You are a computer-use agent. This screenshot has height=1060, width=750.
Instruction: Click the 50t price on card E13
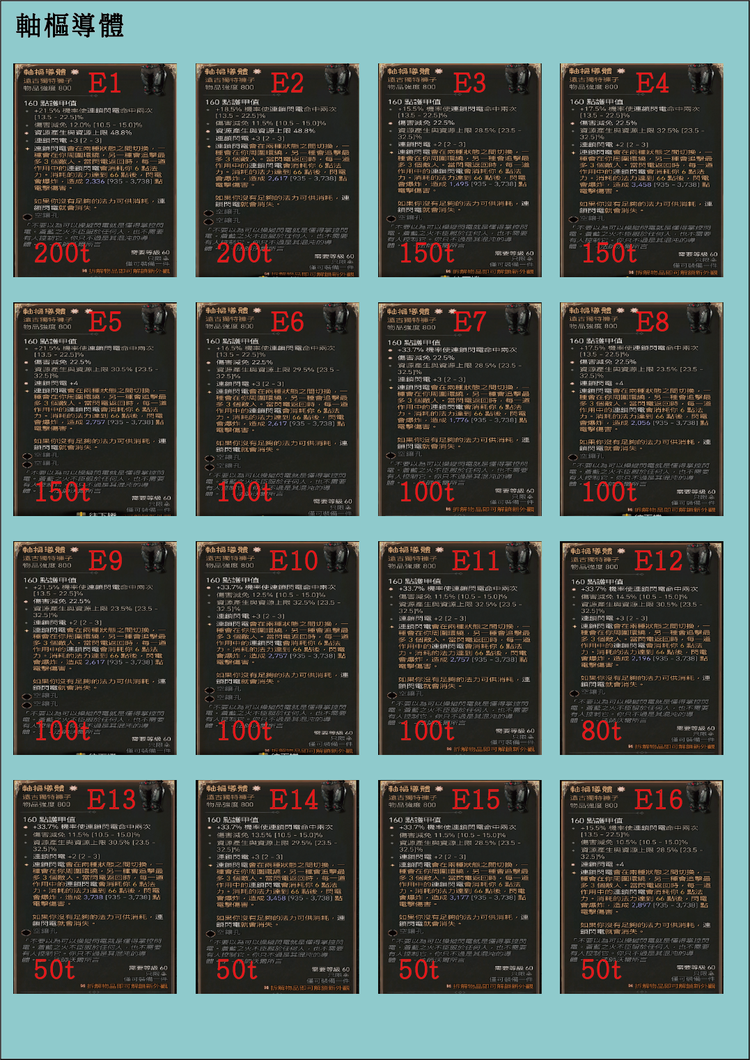point(54,971)
